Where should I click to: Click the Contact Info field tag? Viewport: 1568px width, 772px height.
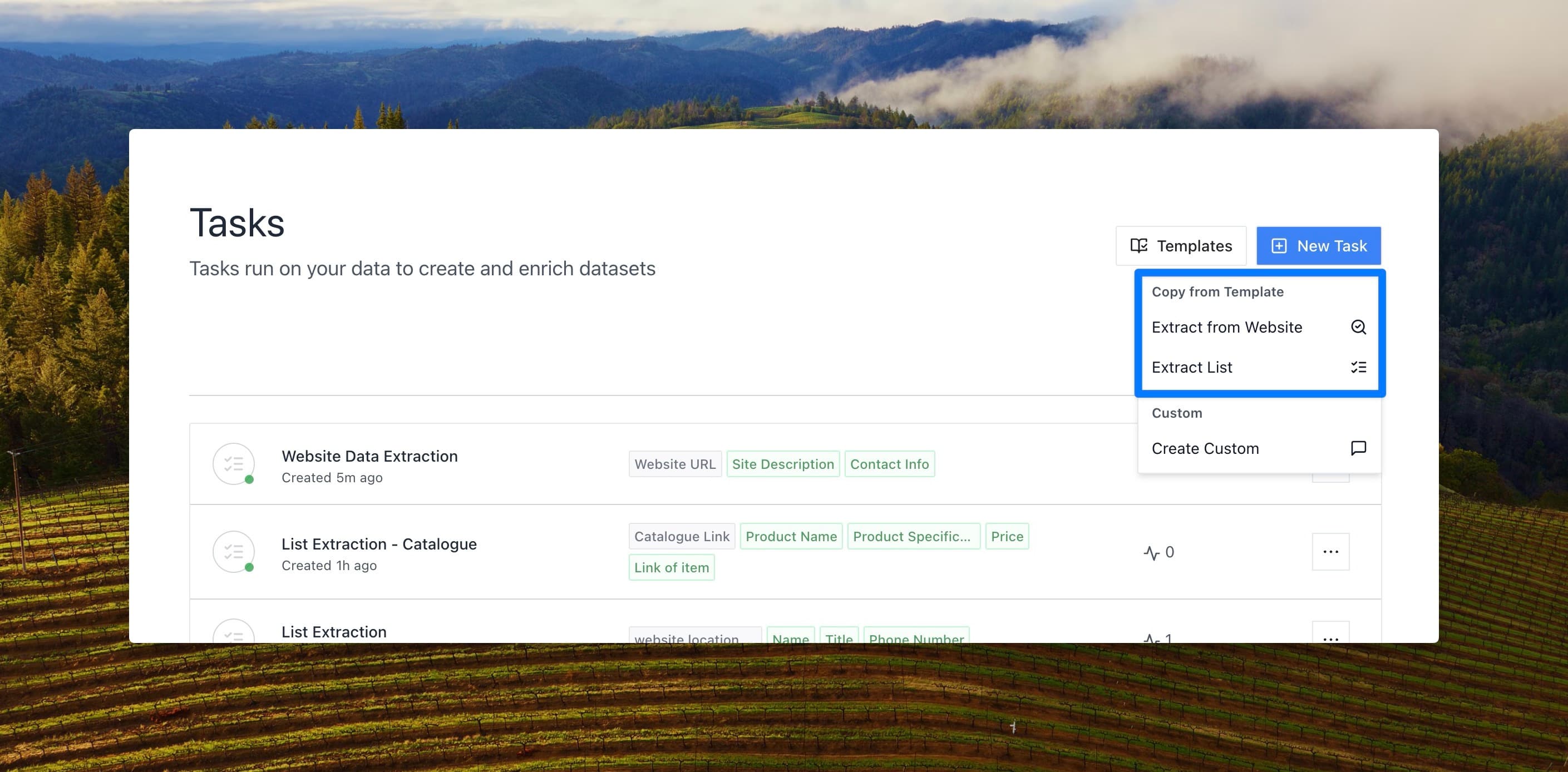click(889, 464)
